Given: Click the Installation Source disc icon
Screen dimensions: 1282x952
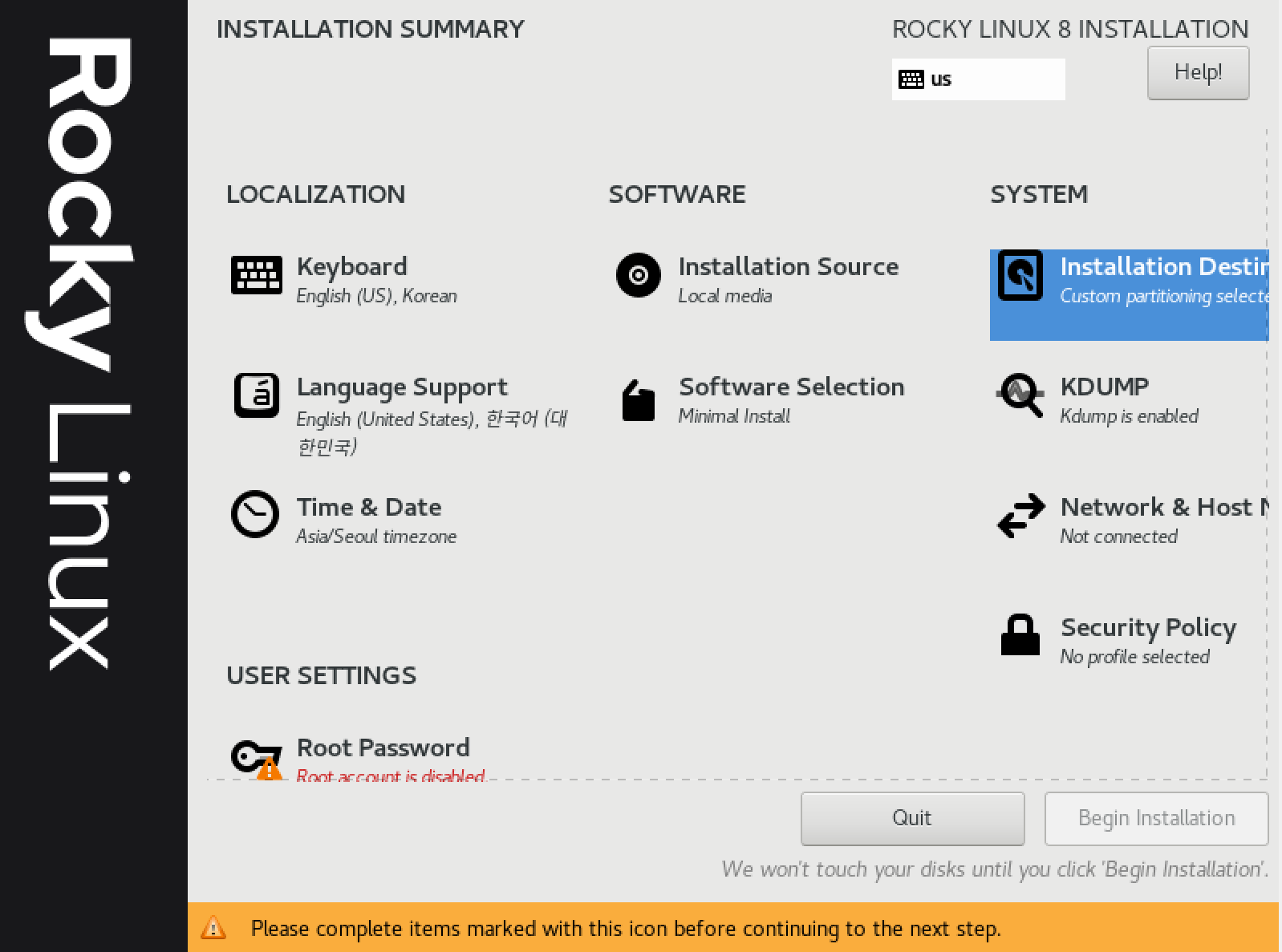Looking at the screenshot, I should [x=638, y=275].
